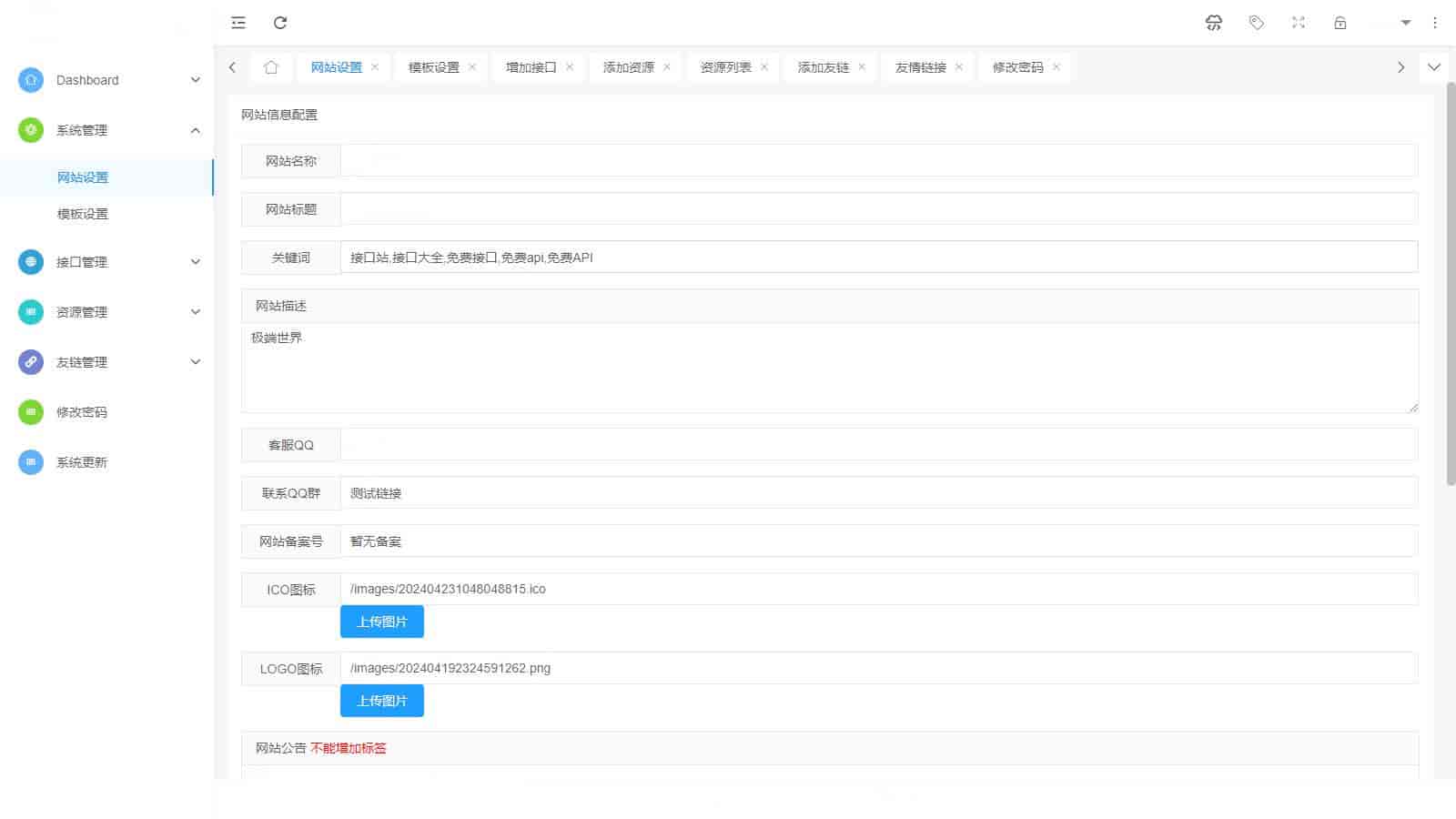
Task: Click the vertical page scrollbar
Action: (x=1451, y=282)
